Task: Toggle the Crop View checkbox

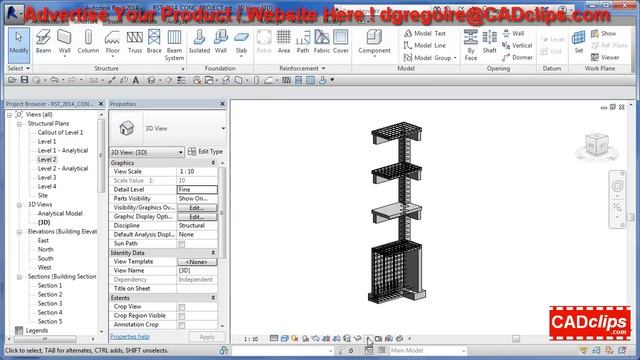Action: click(x=182, y=307)
